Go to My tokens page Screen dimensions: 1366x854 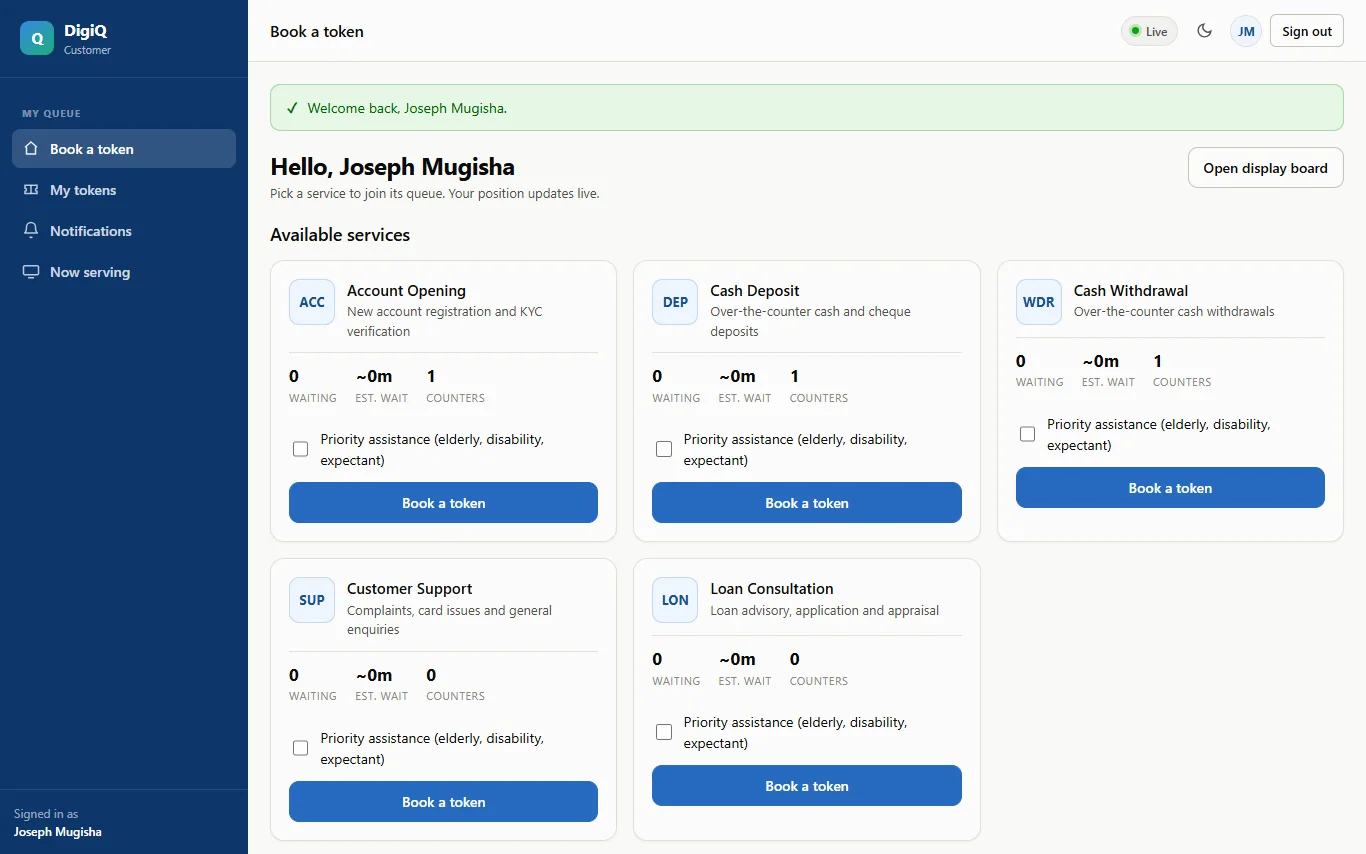pos(124,190)
